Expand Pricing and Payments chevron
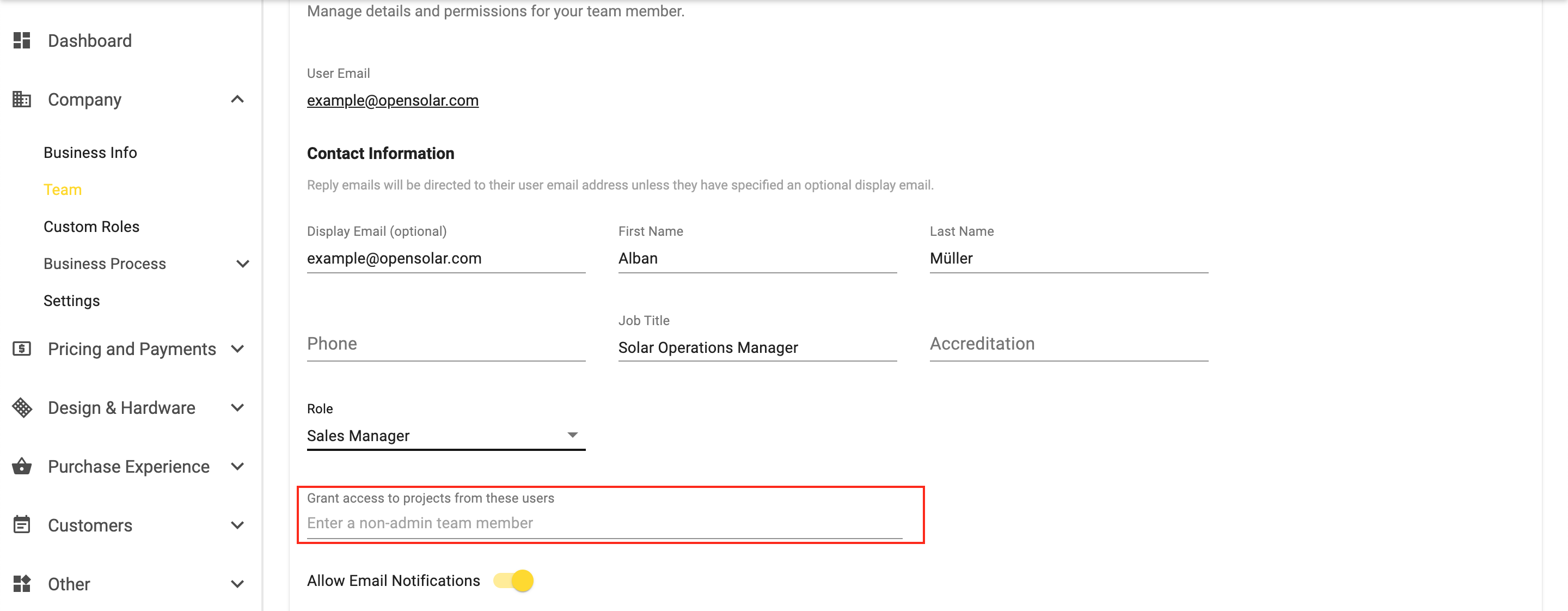The height and width of the screenshot is (611, 1568). click(x=237, y=349)
